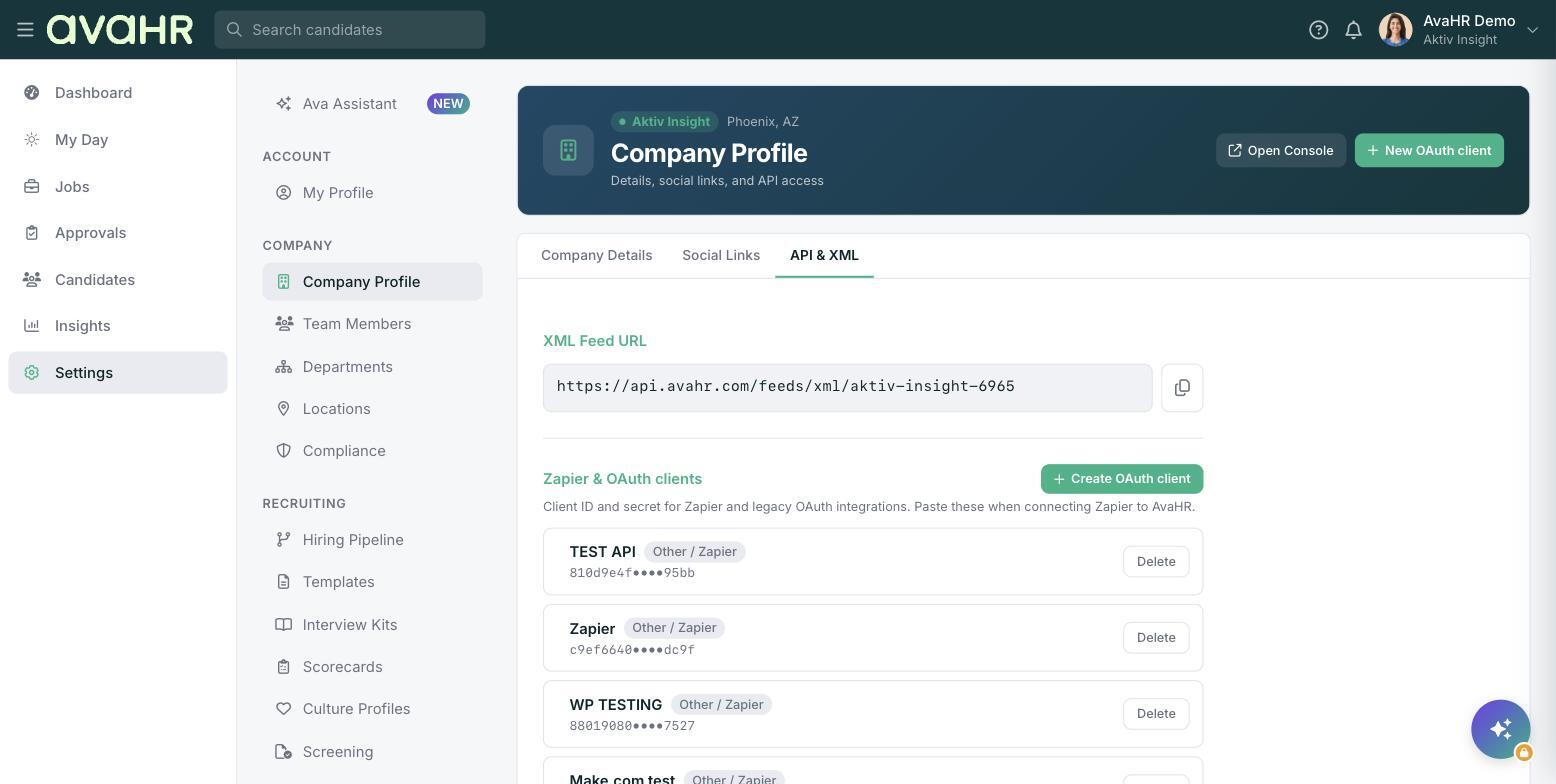The height and width of the screenshot is (784, 1556).
Task: Delete the TEST API client
Action: pos(1156,562)
